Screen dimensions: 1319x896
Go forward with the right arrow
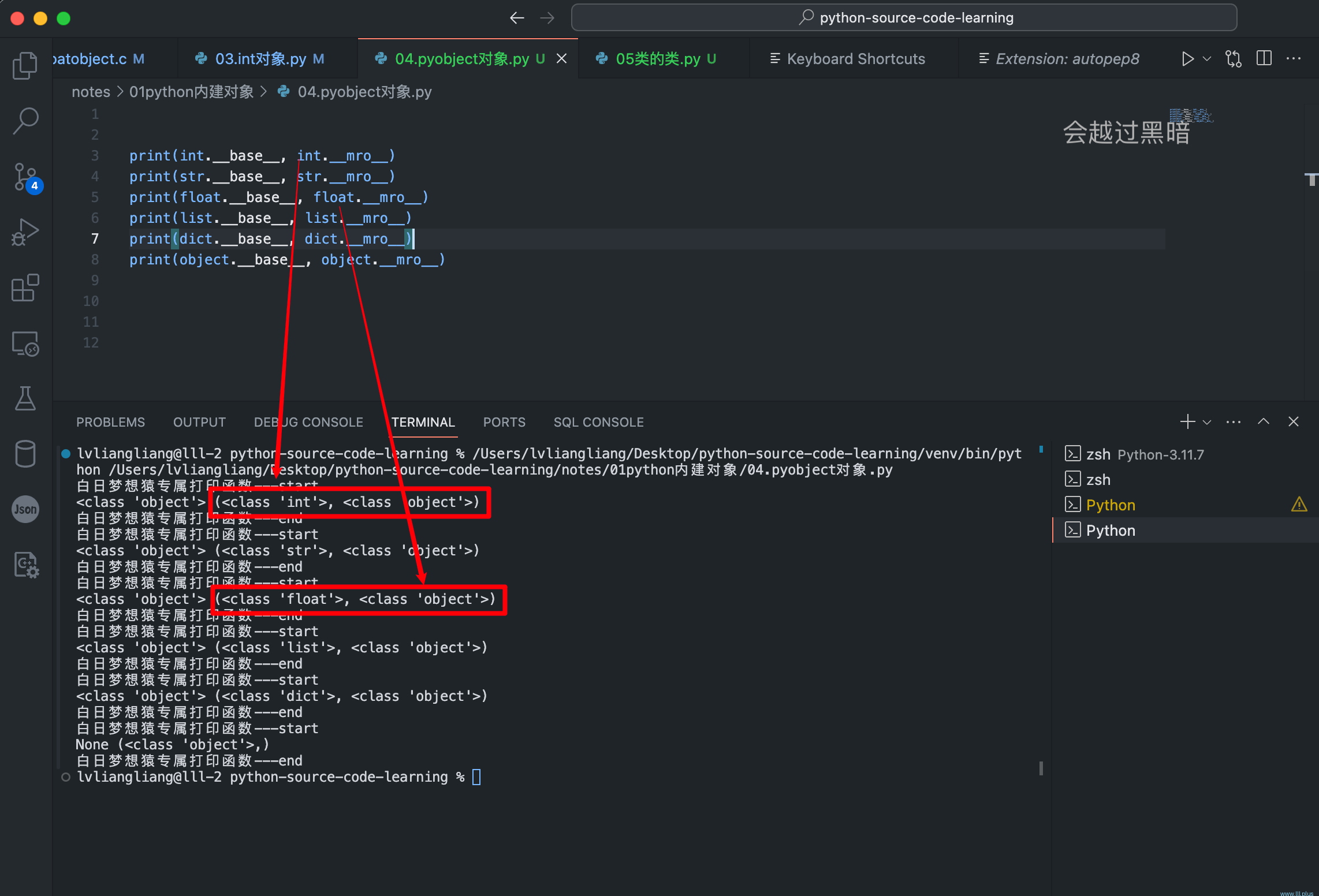[547, 18]
